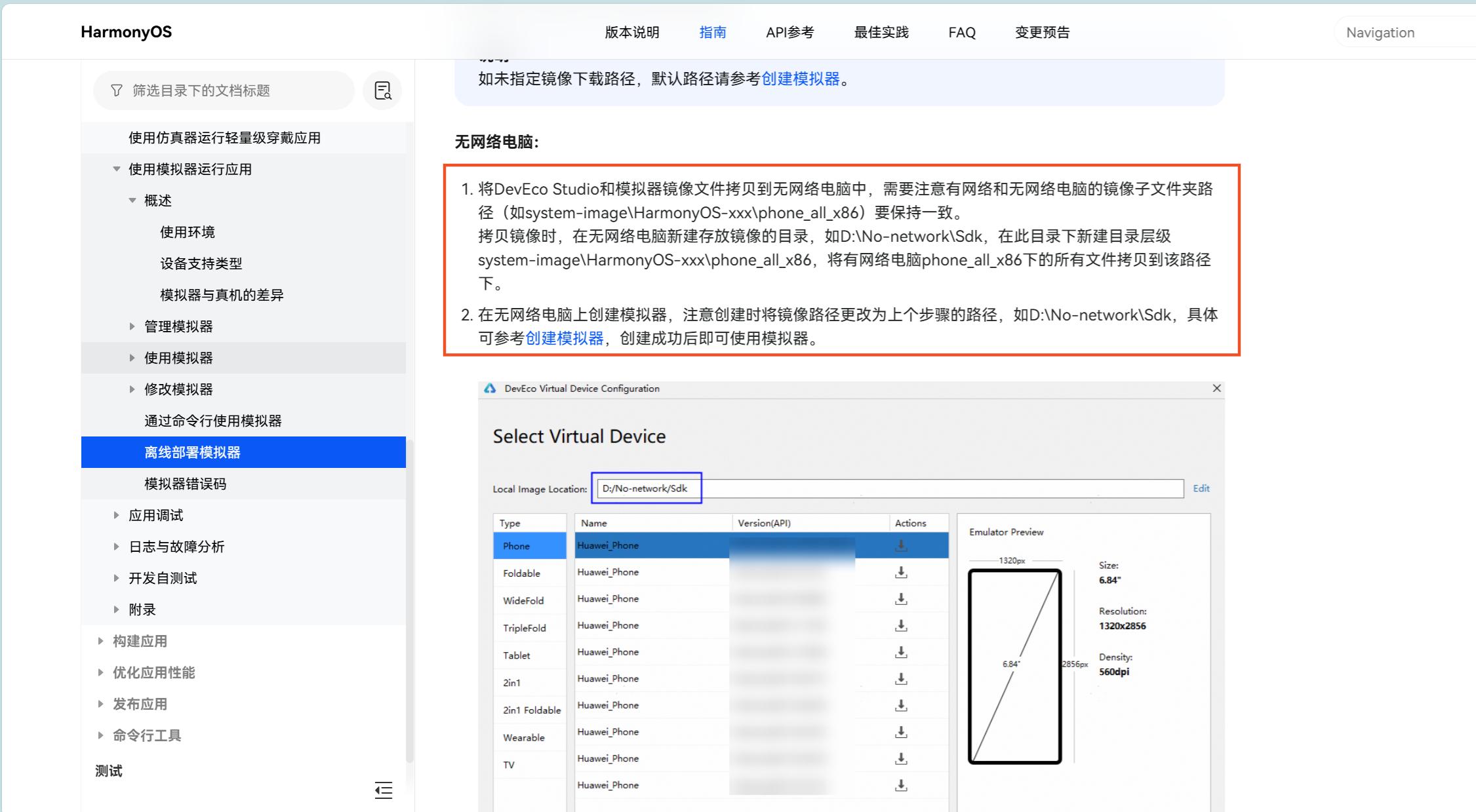Click the HarmonyOS logo

coord(125,31)
